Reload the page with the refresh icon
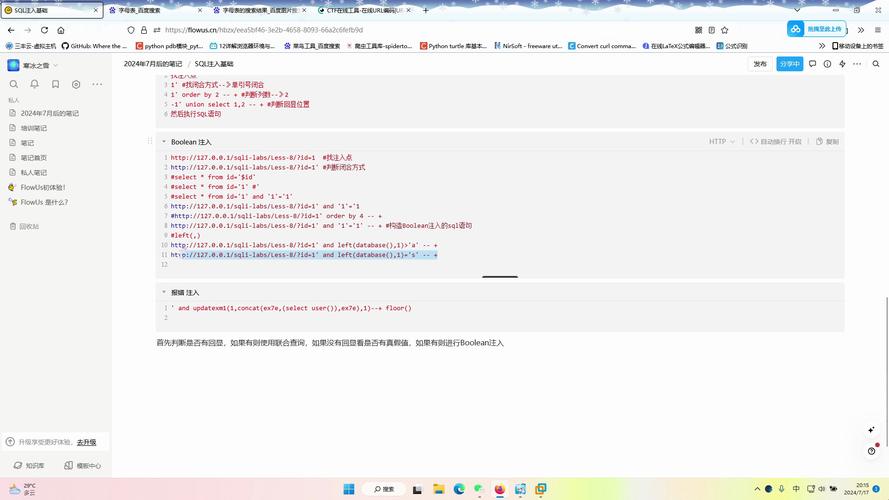889x500 pixels. pos(44,30)
